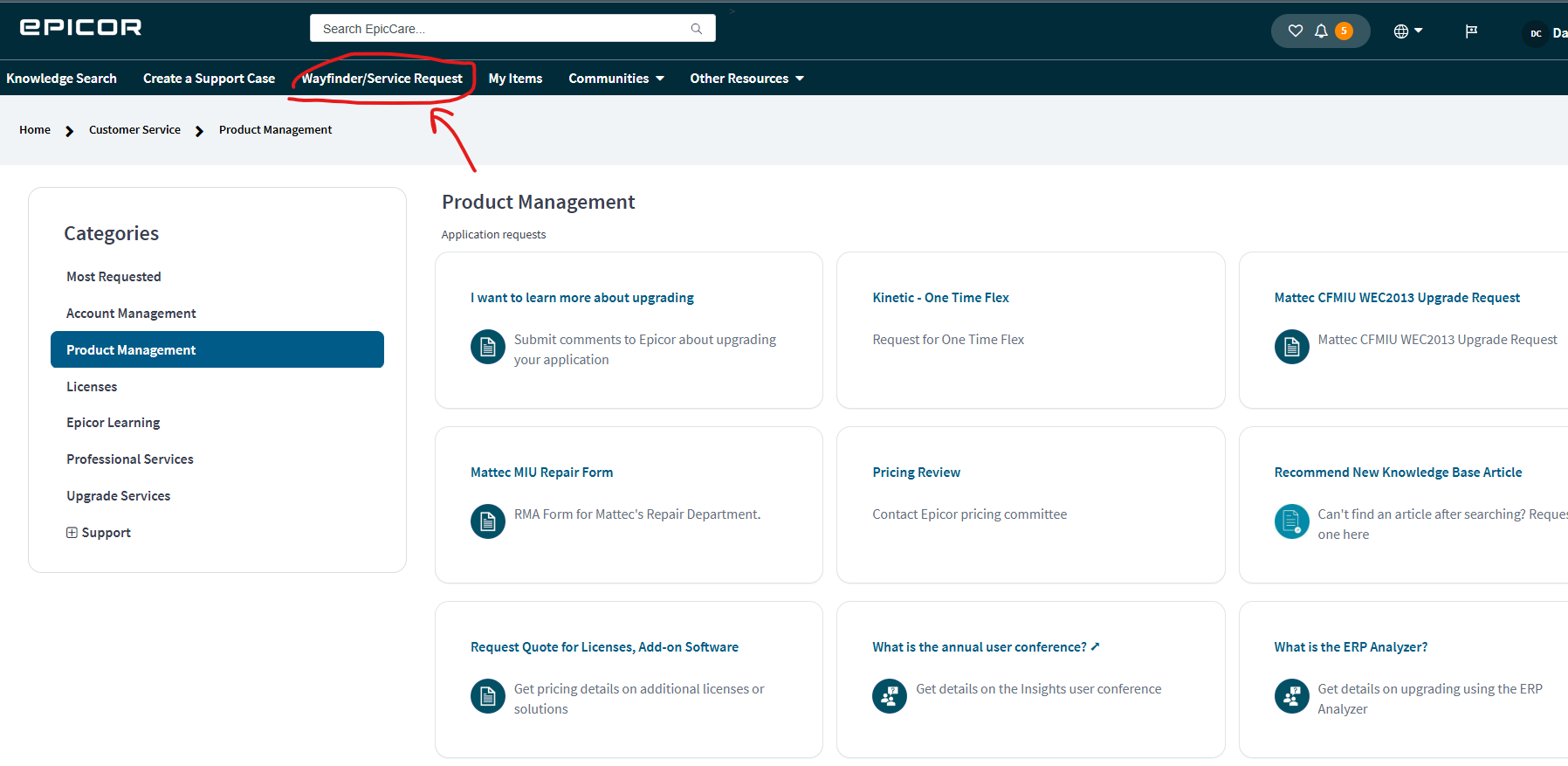Viewport: 1568px width, 766px height.
Task: Click 'Get details on the Insights user conference'
Action: pos(1039,688)
